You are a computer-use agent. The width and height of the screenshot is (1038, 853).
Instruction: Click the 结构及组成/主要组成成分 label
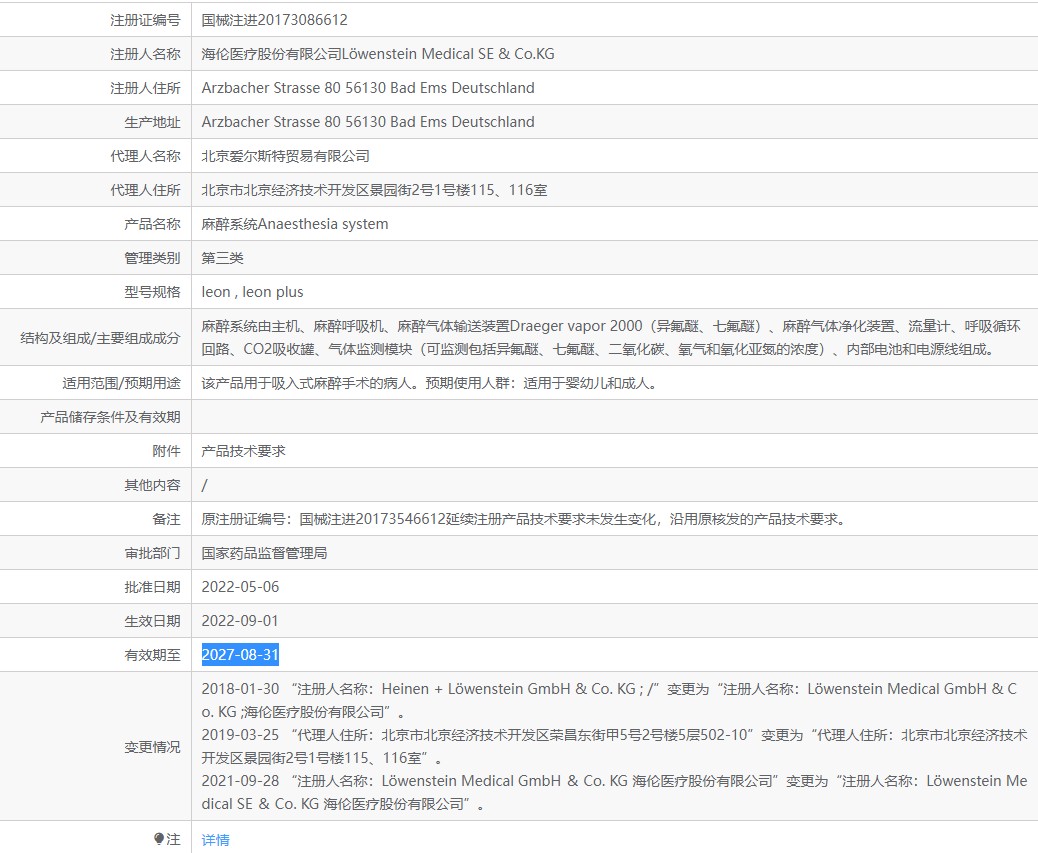100,338
